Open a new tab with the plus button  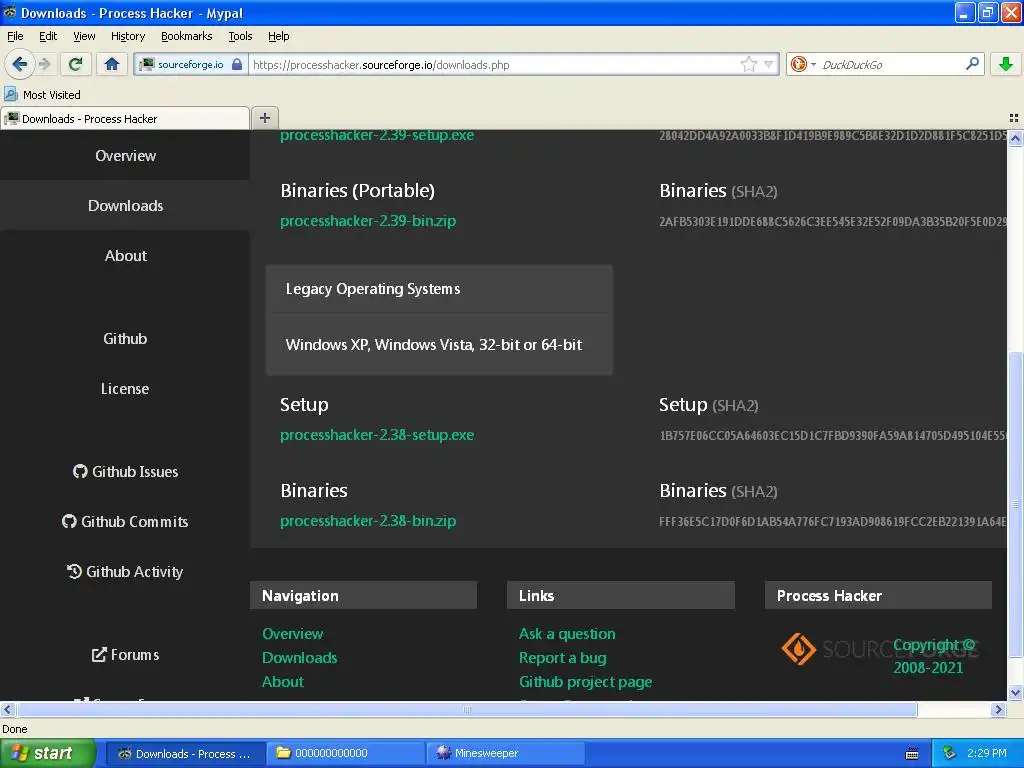click(264, 118)
